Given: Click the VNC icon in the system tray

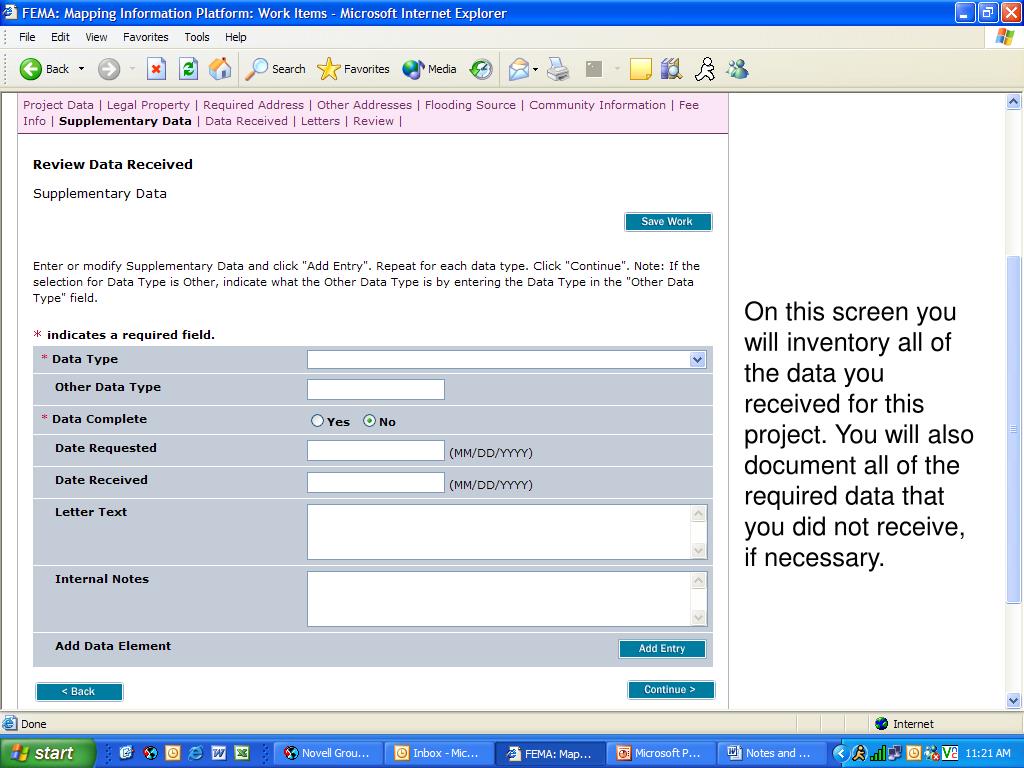Looking at the screenshot, I should 950,753.
